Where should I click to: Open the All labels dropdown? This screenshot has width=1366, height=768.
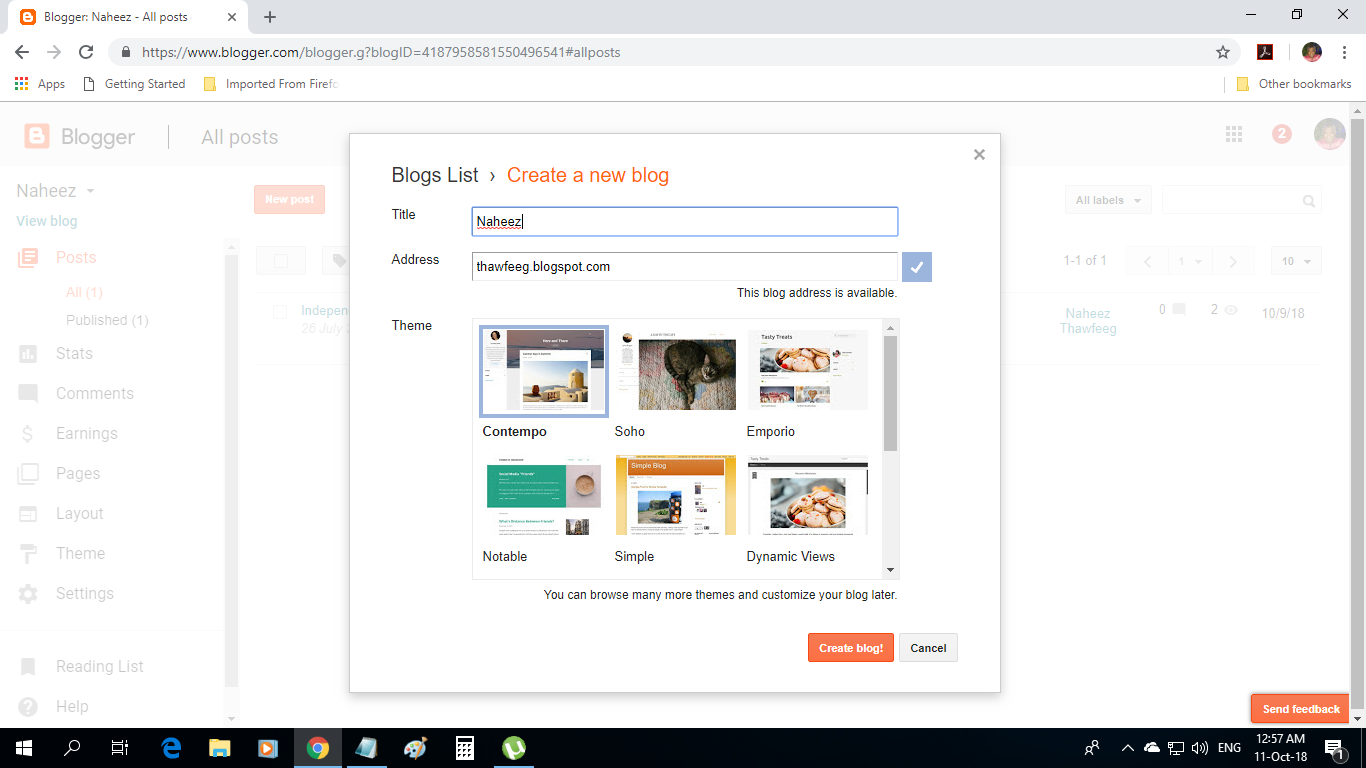coord(1108,200)
